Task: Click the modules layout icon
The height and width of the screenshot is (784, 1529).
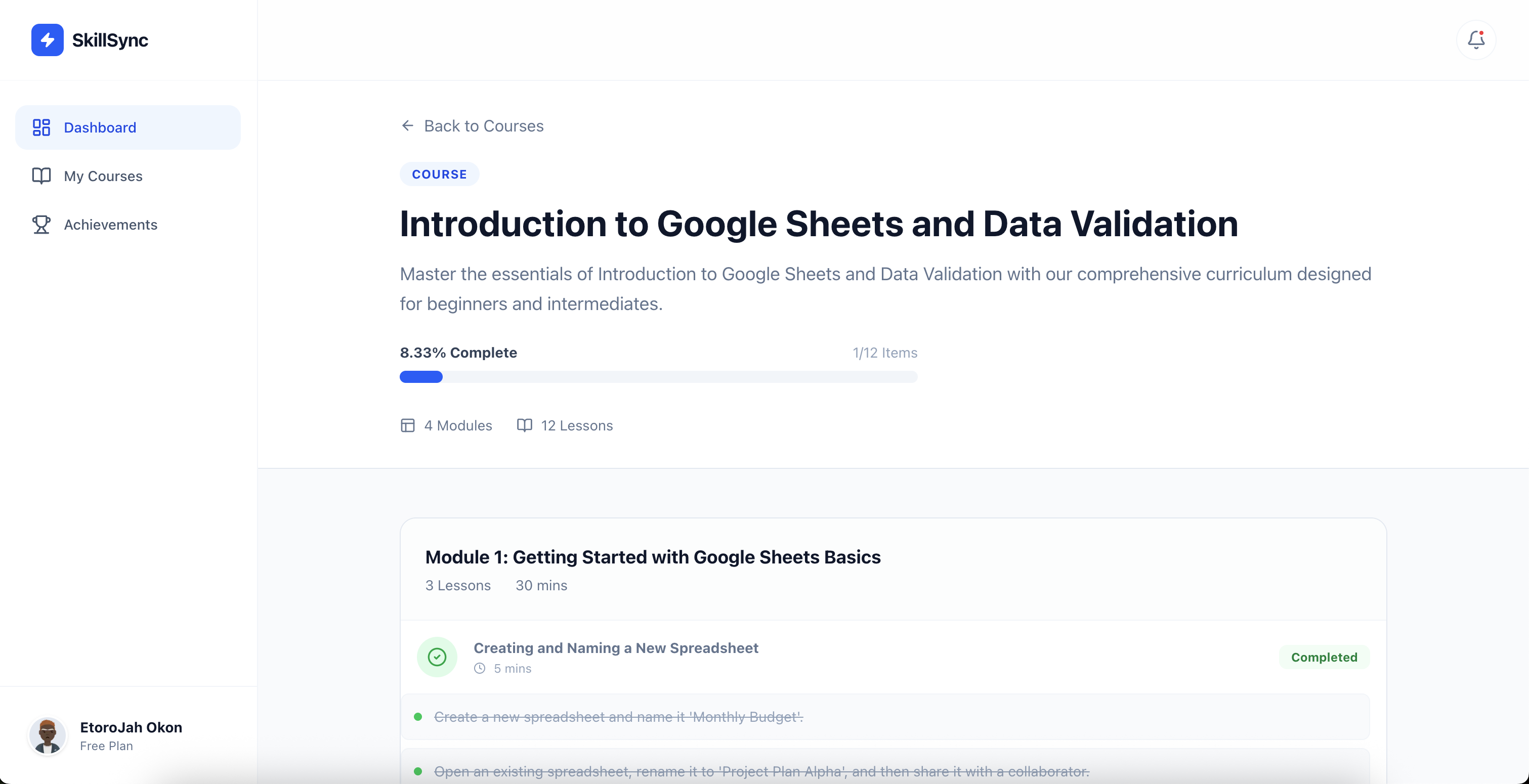Action: 407,425
